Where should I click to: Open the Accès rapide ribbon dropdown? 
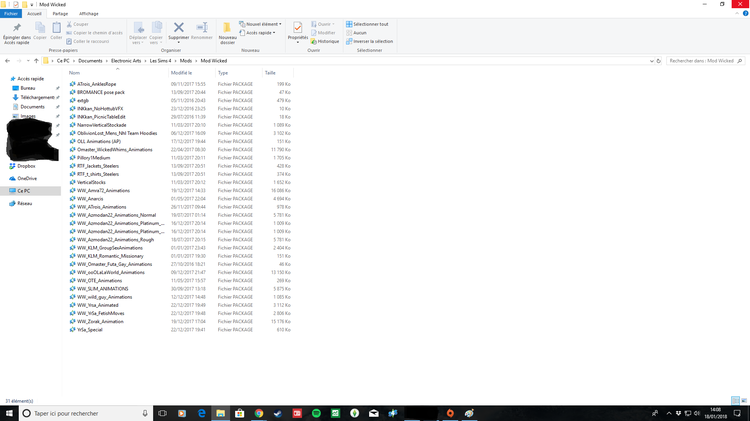click(x=257, y=33)
